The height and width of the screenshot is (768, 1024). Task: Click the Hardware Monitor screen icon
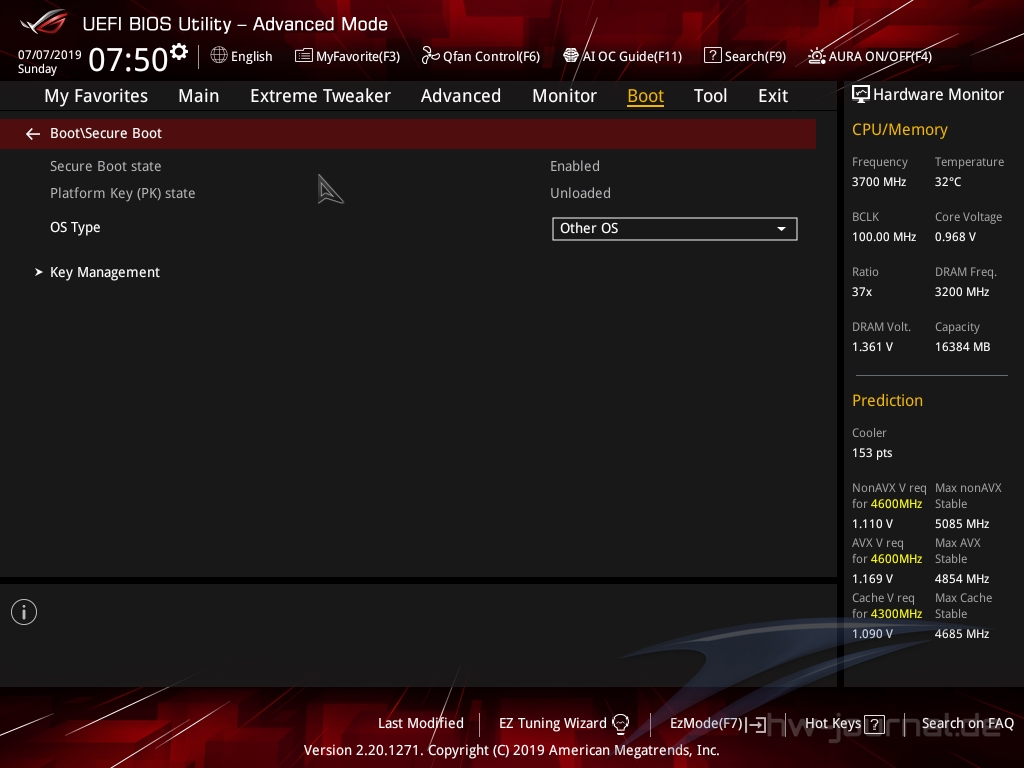point(861,95)
